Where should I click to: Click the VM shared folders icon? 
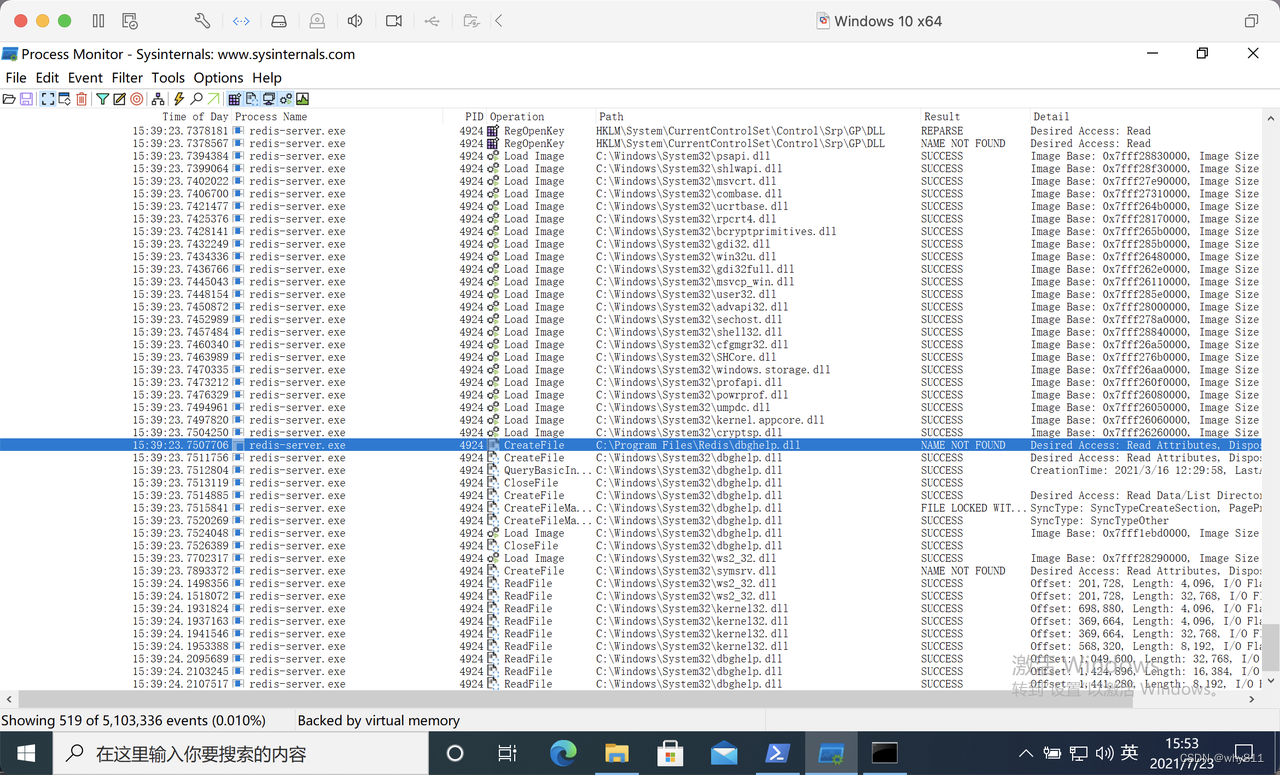pyautogui.click(x=471, y=21)
